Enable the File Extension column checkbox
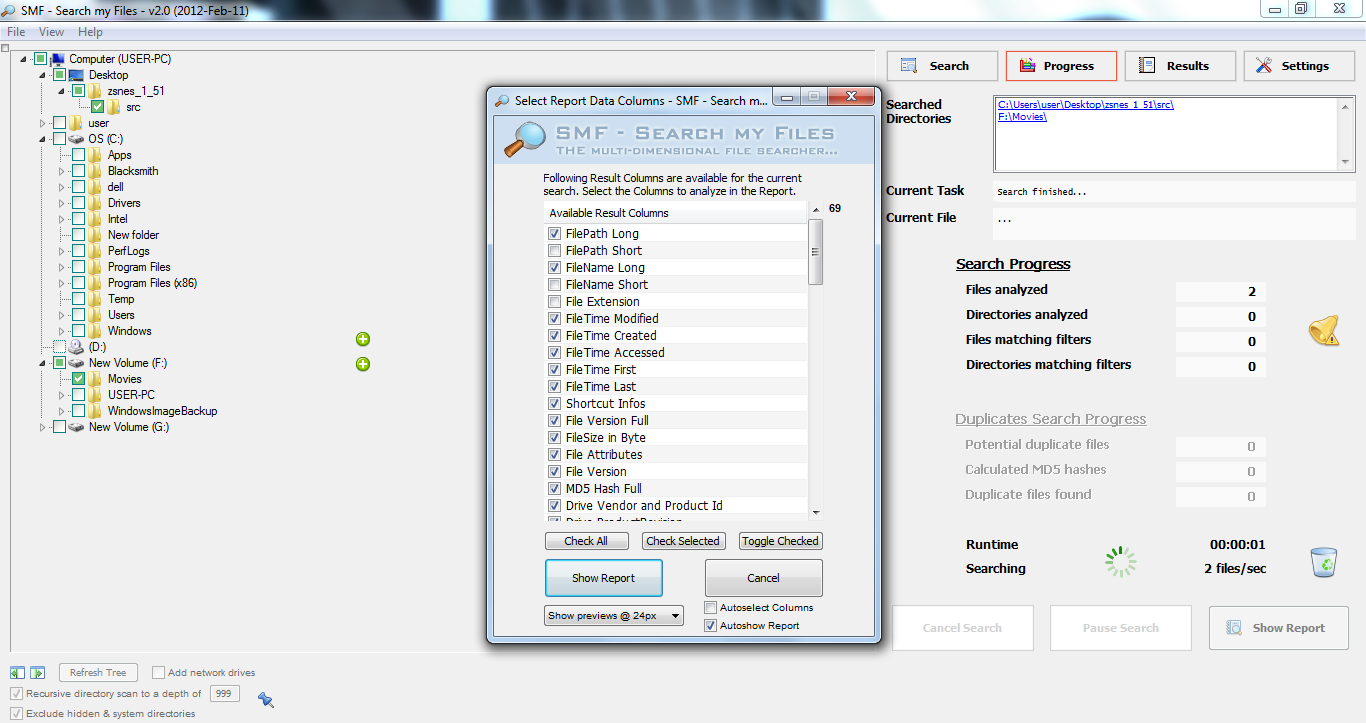The image size is (1366, 723). pos(555,302)
